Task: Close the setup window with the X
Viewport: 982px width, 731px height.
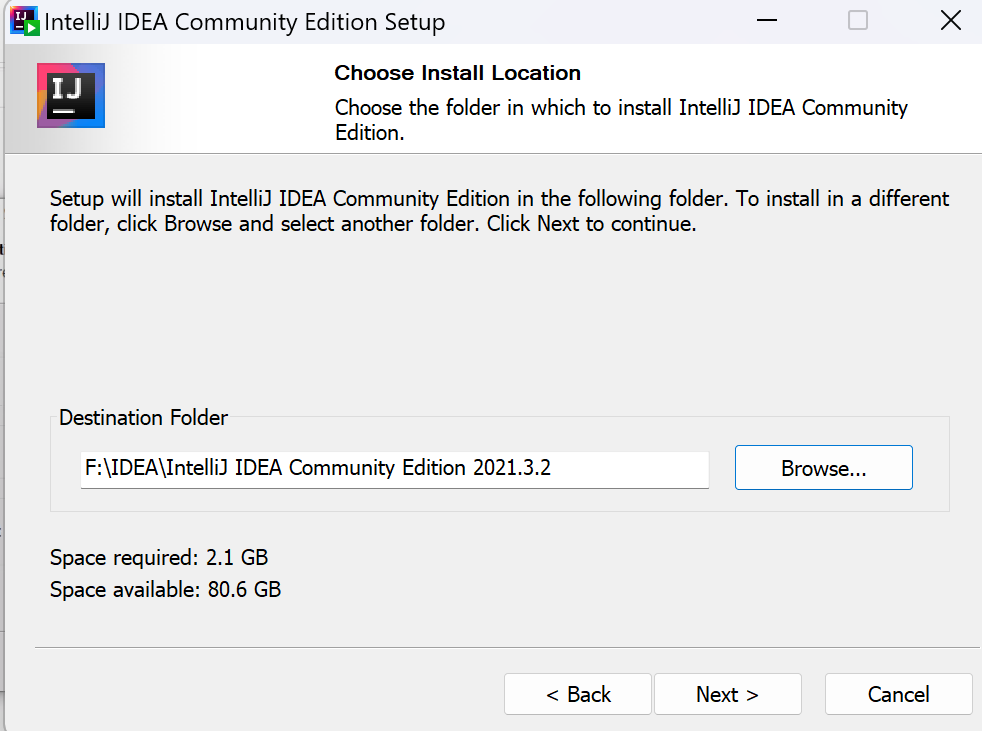Action: click(951, 21)
